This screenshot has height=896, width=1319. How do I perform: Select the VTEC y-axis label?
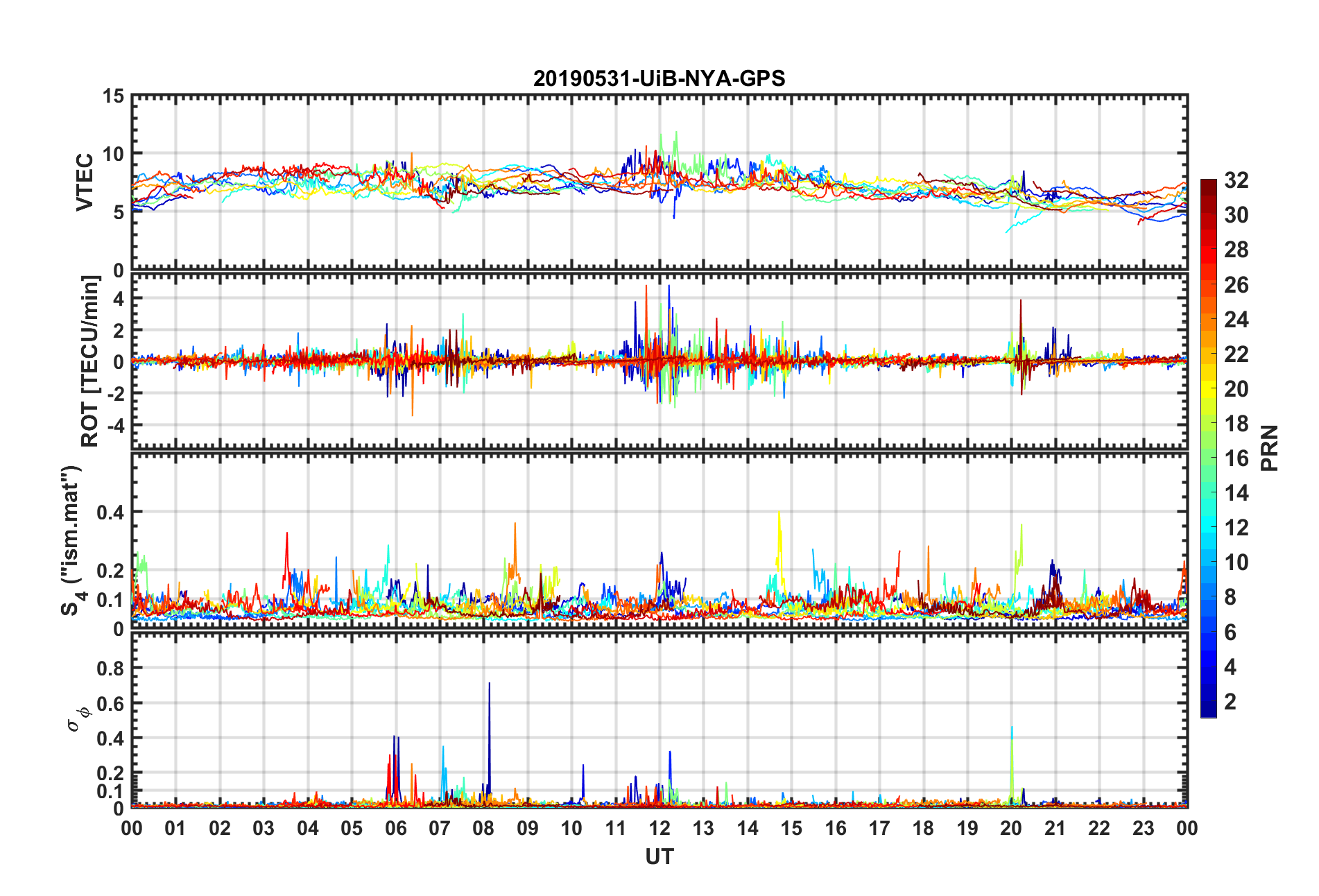pyautogui.click(x=85, y=182)
